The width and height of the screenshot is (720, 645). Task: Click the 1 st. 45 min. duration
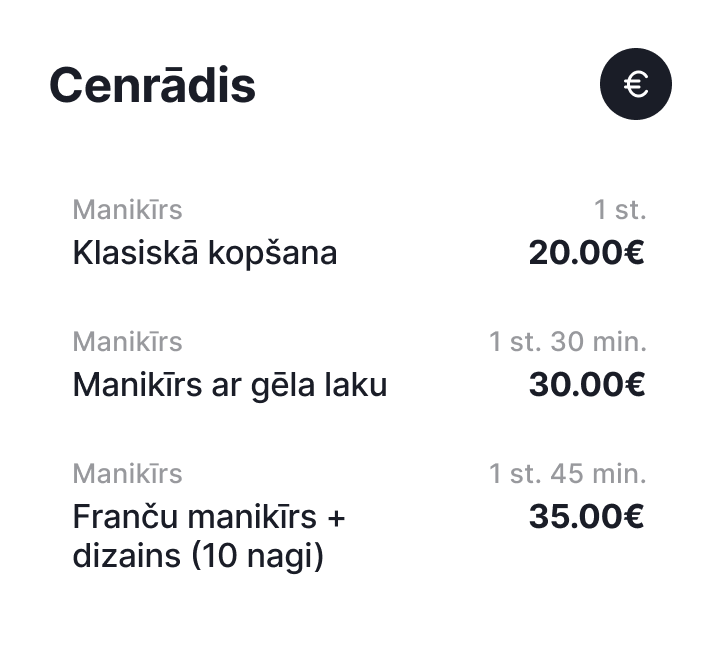click(x=568, y=473)
